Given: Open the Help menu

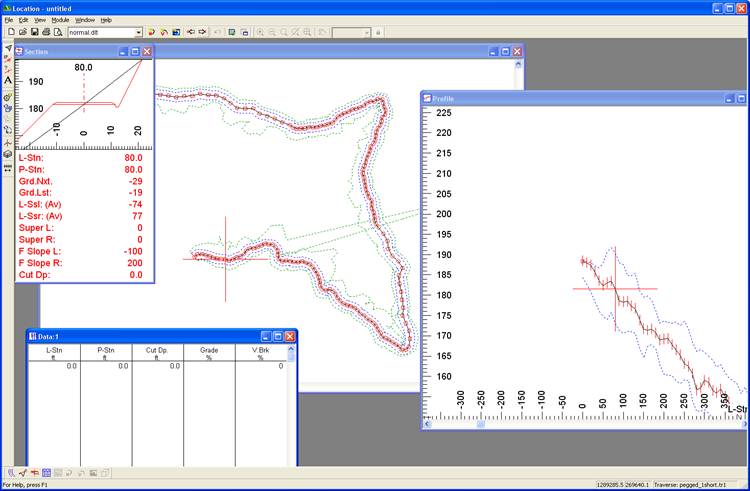Looking at the screenshot, I should [x=106, y=20].
